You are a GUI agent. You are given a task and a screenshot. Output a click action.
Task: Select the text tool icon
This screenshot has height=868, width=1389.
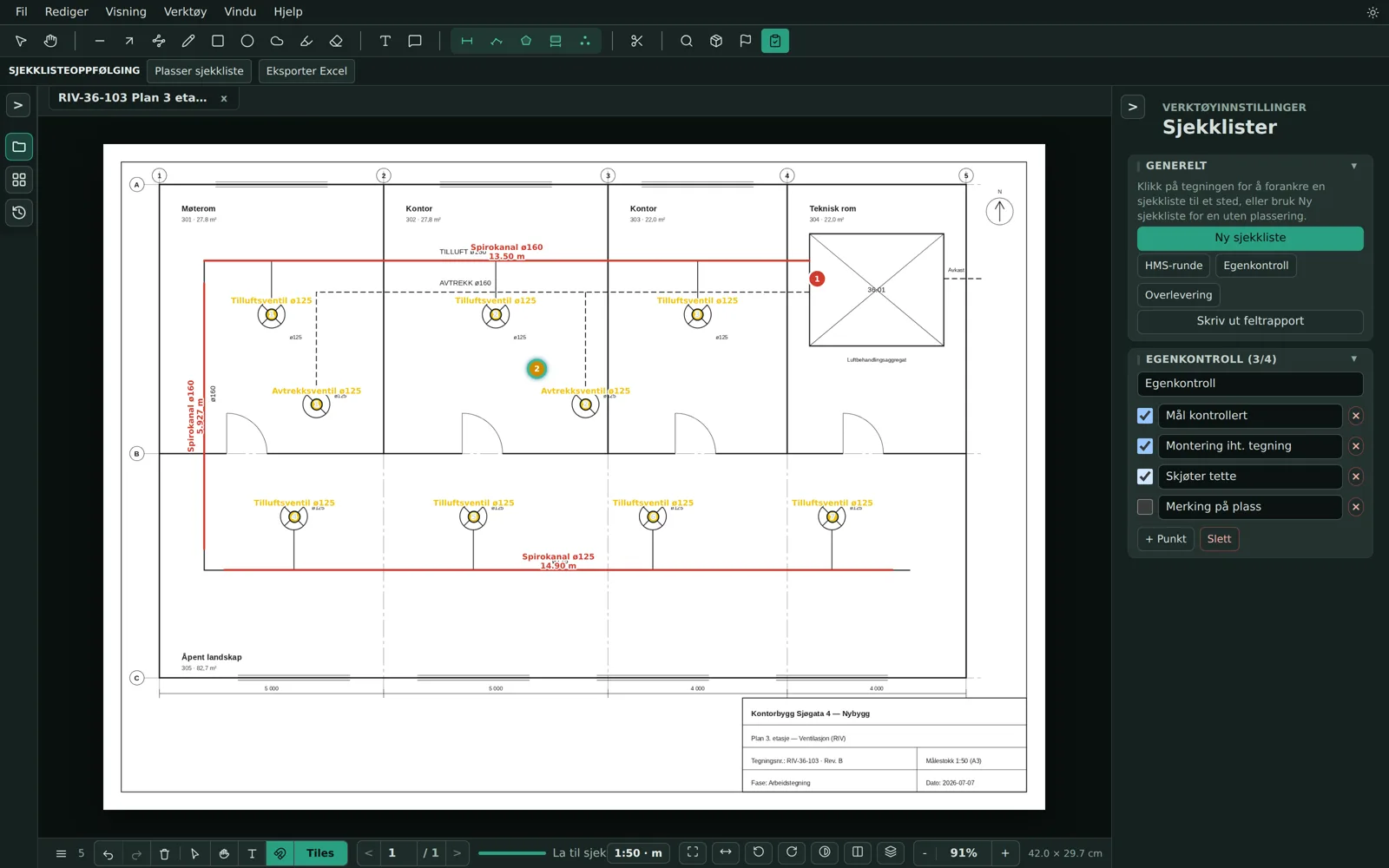(385, 41)
